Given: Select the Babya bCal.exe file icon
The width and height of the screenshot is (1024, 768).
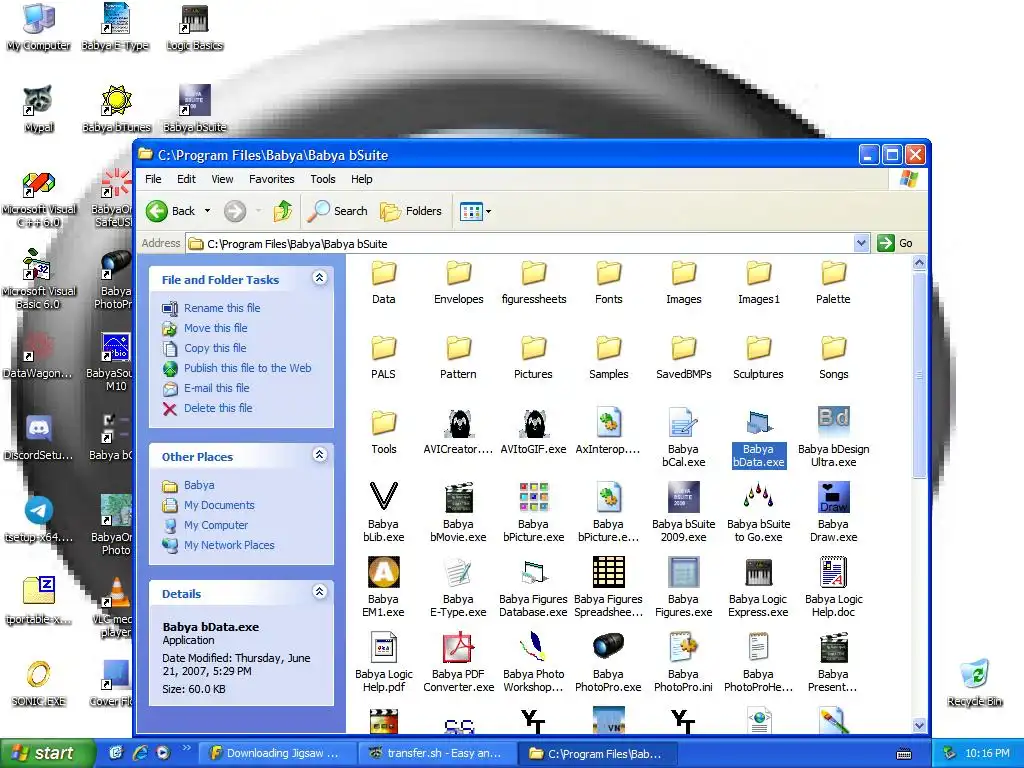Looking at the screenshot, I should tap(683, 423).
